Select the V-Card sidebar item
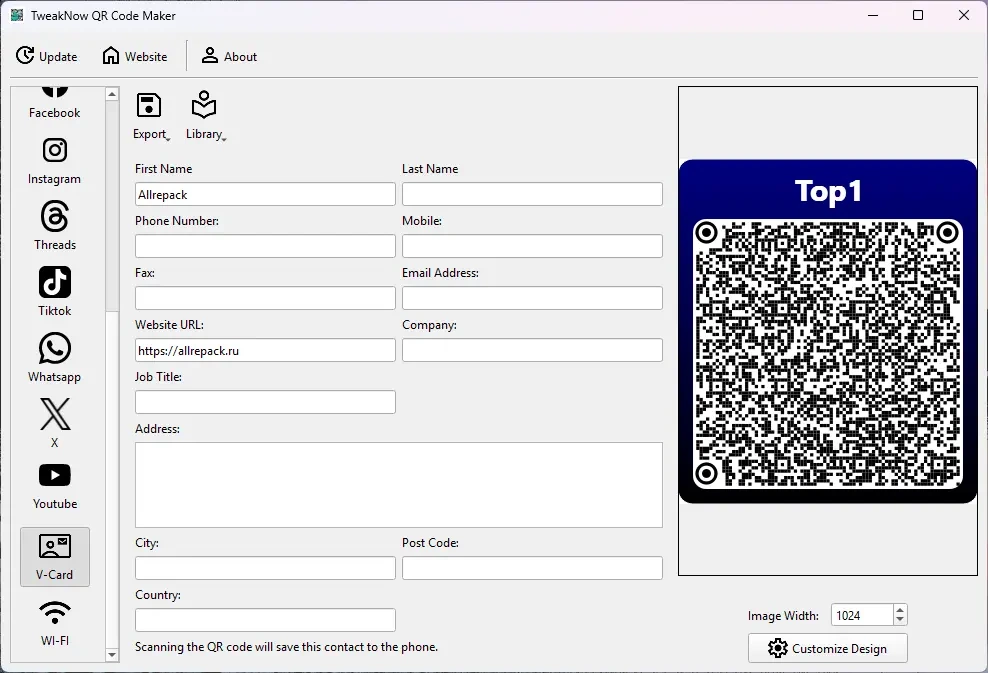The height and width of the screenshot is (673, 988). tap(55, 557)
